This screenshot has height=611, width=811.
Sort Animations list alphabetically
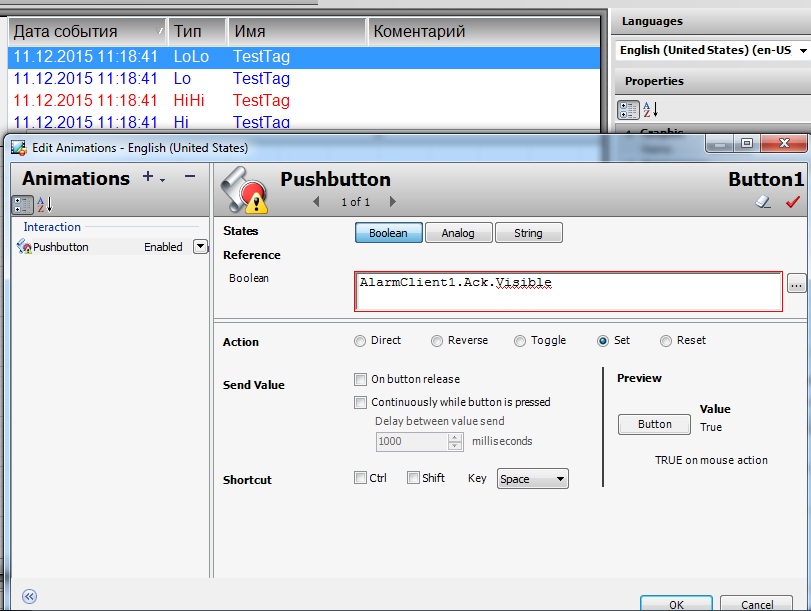click(44, 205)
